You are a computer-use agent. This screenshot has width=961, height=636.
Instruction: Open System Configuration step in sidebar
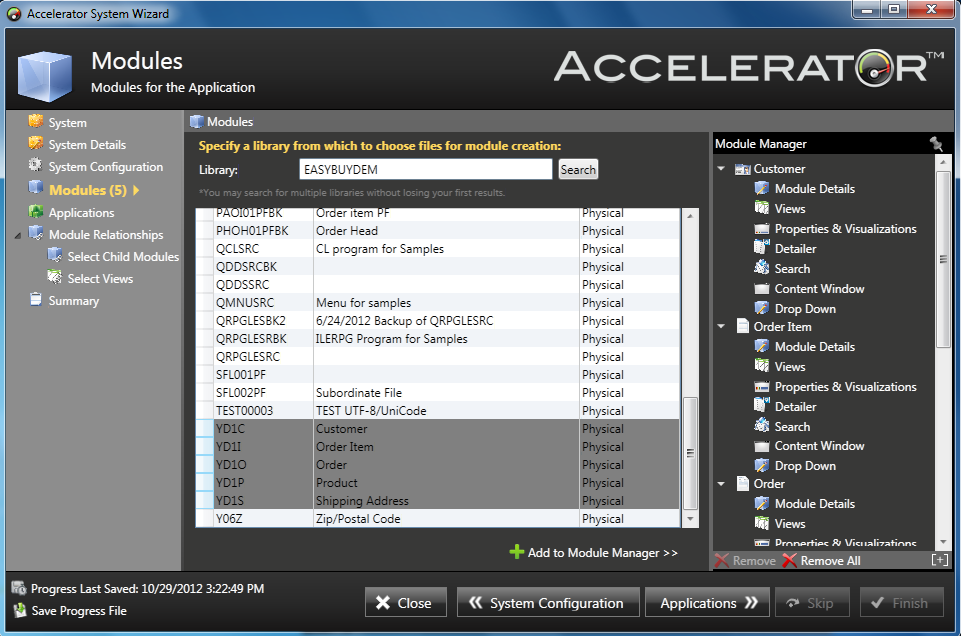tap(105, 167)
